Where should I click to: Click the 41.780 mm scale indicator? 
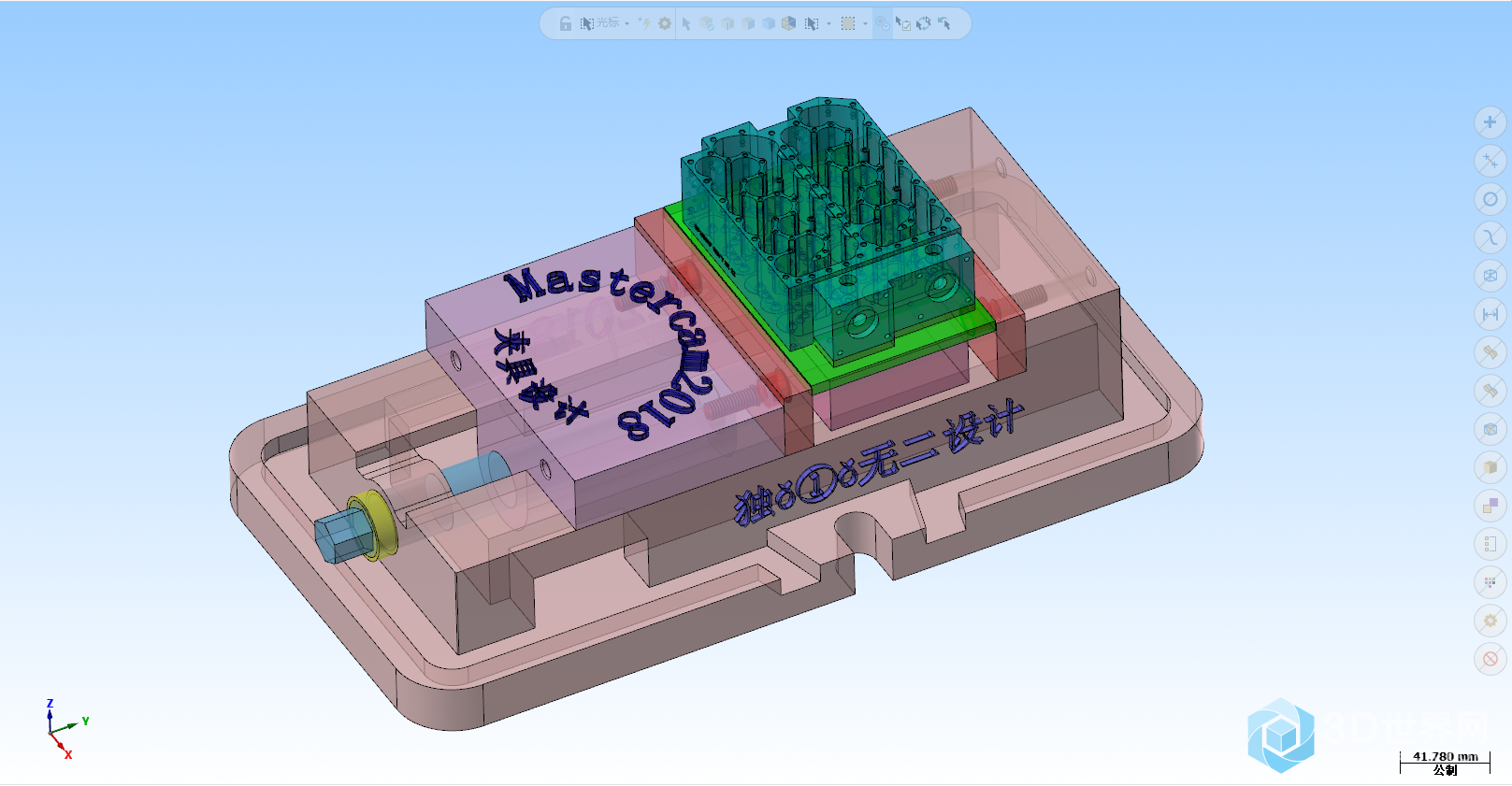click(x=1445, y=763)
